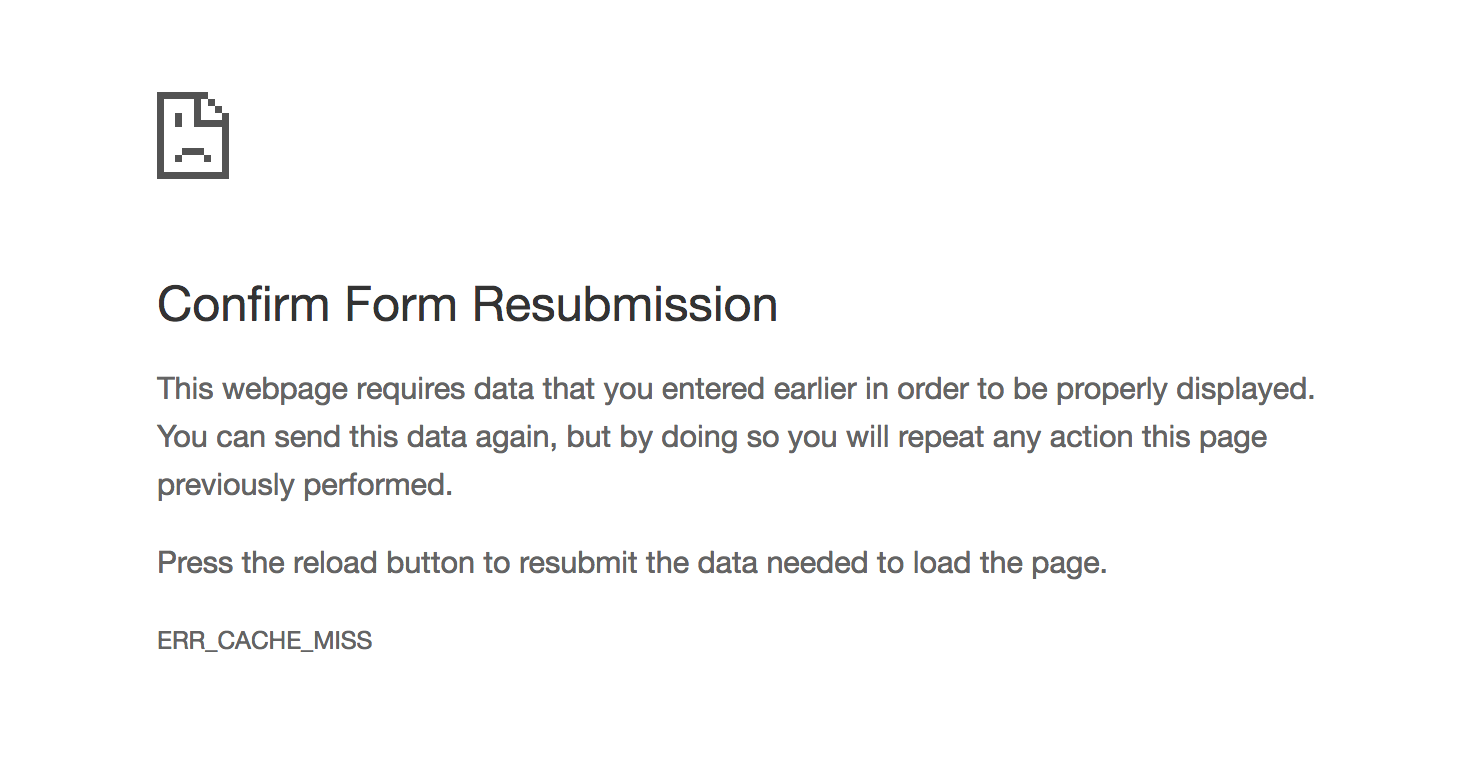Click the sad page error icon
The height and width of the screenshot is (783, 1463).
pyautogui.click(x=192, y=135)
